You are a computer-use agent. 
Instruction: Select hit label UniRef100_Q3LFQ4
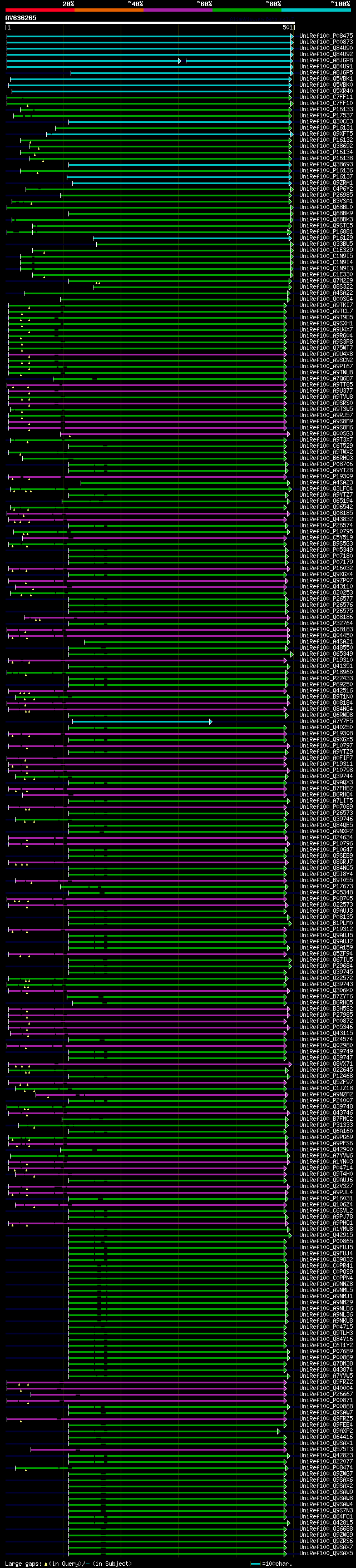pos(326,489)
